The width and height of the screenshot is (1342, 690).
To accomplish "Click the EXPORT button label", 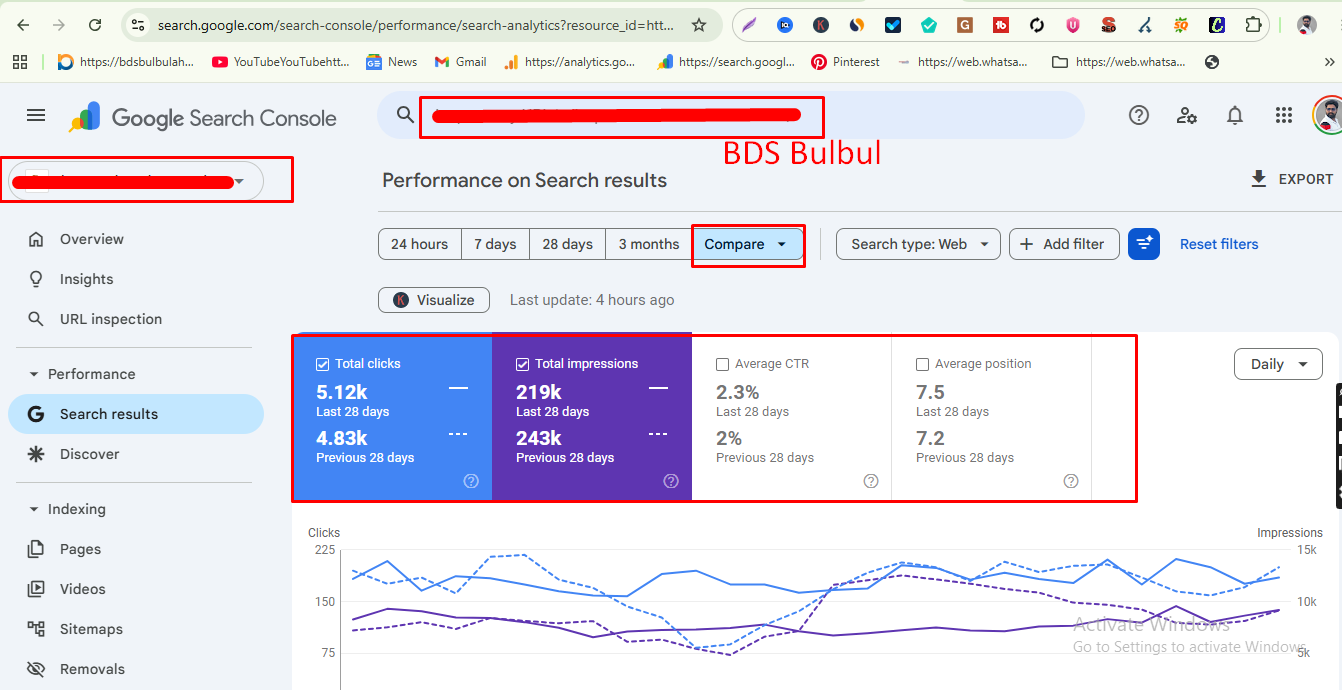I will click(x=1306, y=179).
